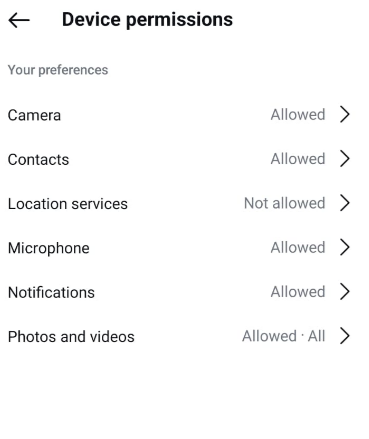
Task: Tap the Camera row chevron
Action: (345, 114)
